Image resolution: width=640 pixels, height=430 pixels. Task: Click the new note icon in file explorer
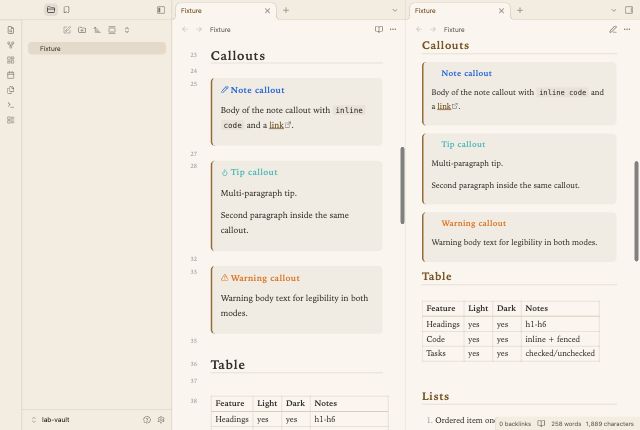pyautogui.click(x=67, y=30)
